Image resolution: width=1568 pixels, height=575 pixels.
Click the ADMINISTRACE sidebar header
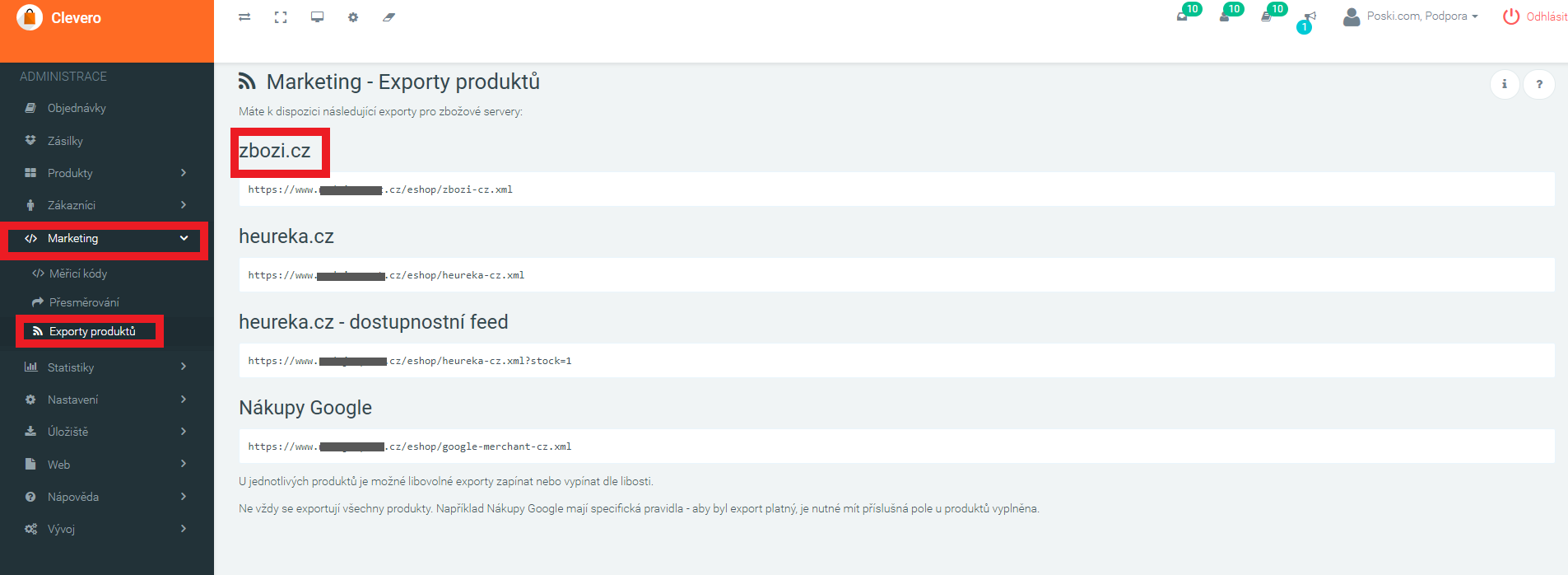click(x=63, y=77)
